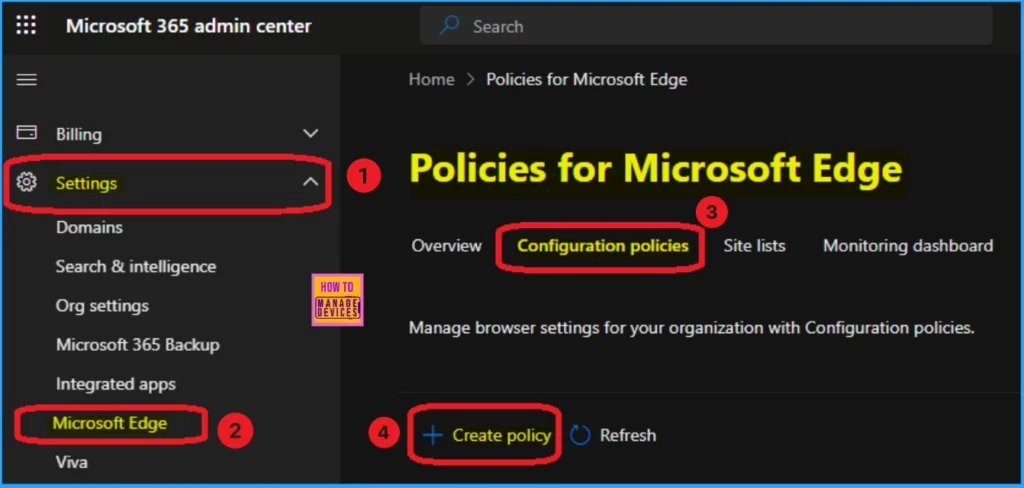Open Viva in the sidebar
Screen dimensions: 1024x488
(x=72, y=463)
